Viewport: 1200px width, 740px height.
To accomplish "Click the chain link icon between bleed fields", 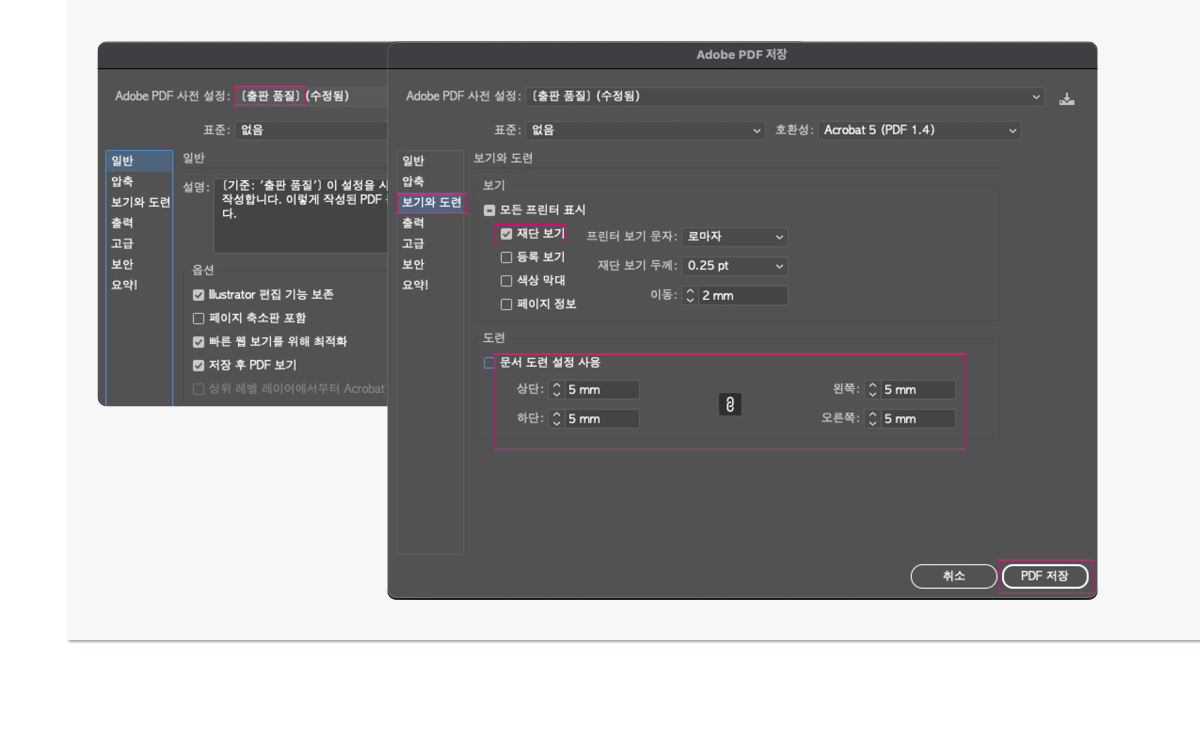I will 729,404.
